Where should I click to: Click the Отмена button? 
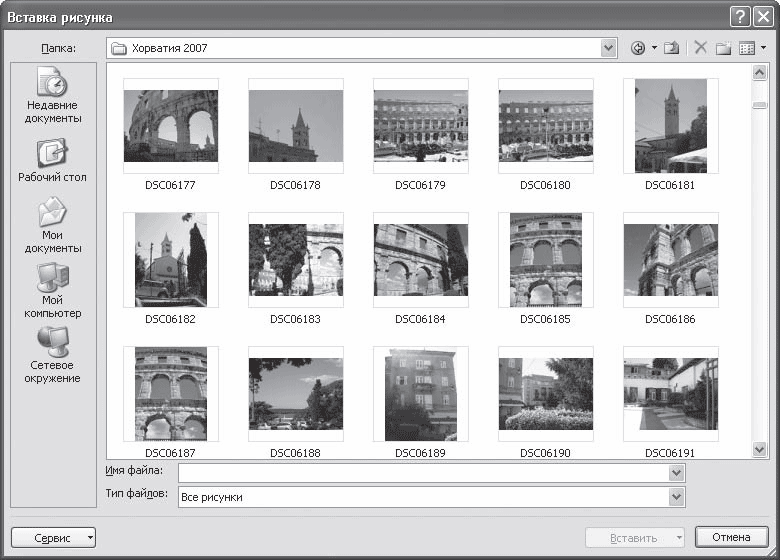point(731,537)
